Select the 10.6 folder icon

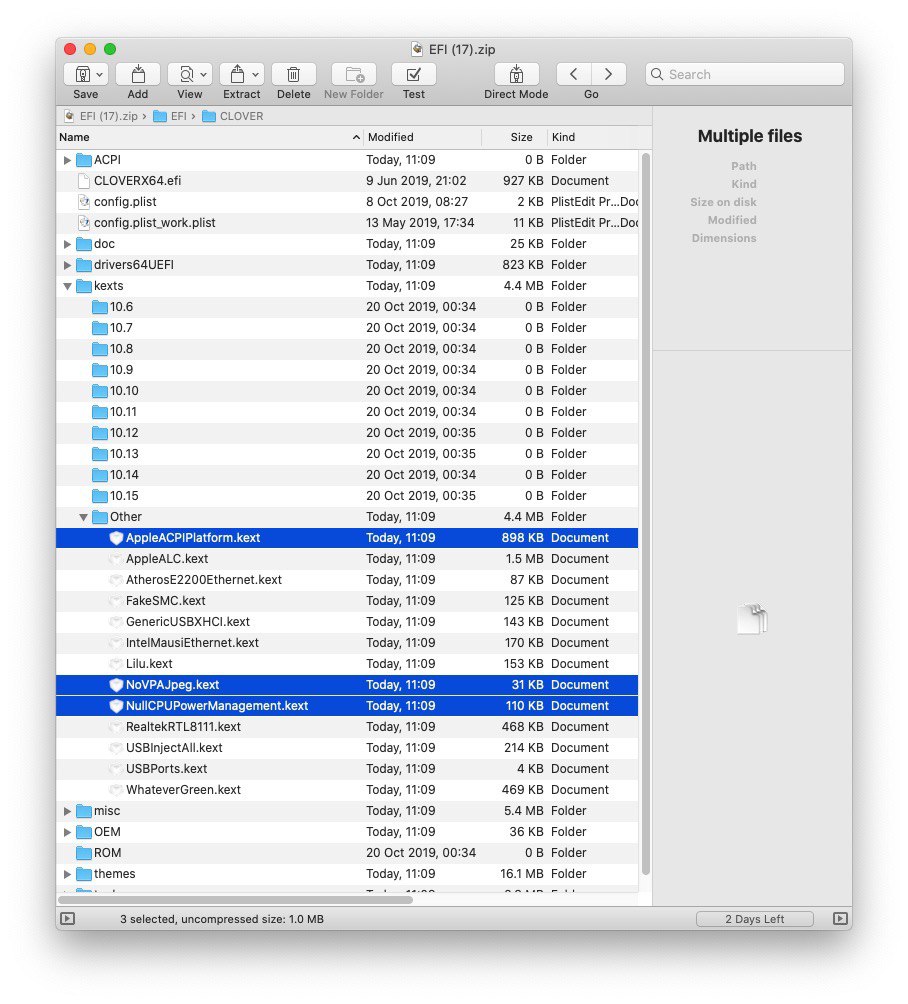click(99, 307)
